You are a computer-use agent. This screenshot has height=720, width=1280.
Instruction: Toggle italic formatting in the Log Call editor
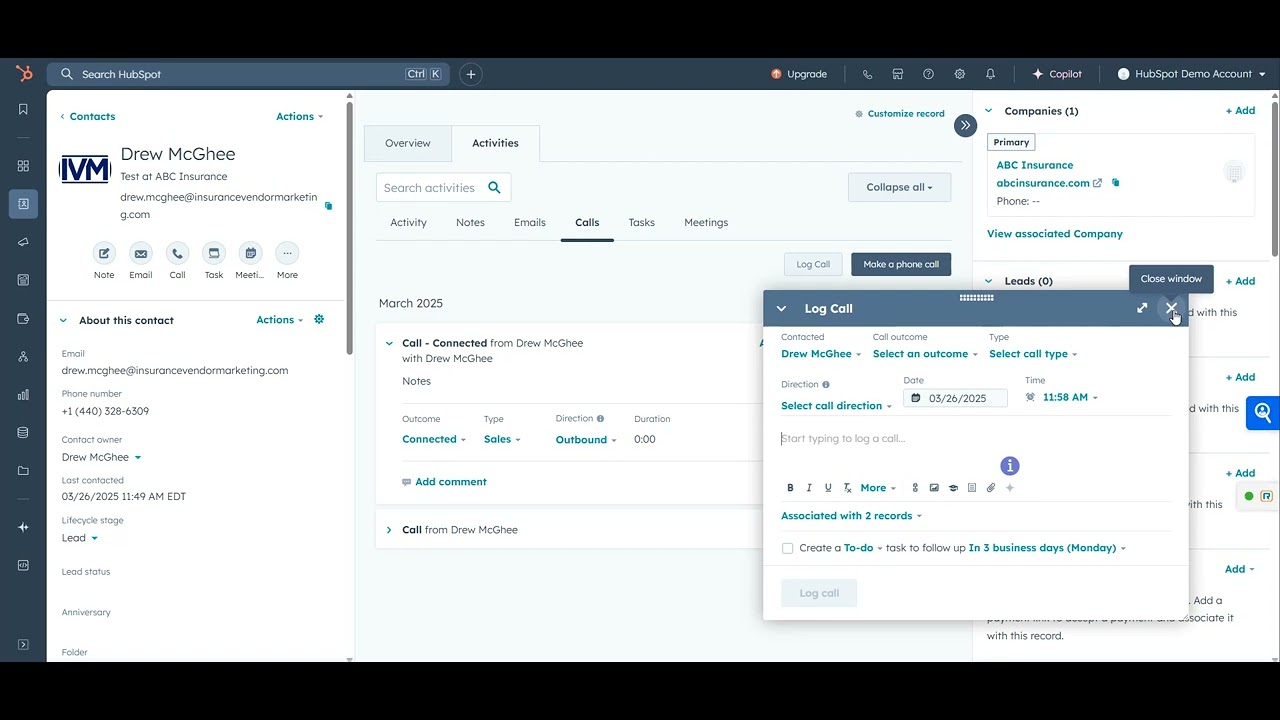point(809,488)
